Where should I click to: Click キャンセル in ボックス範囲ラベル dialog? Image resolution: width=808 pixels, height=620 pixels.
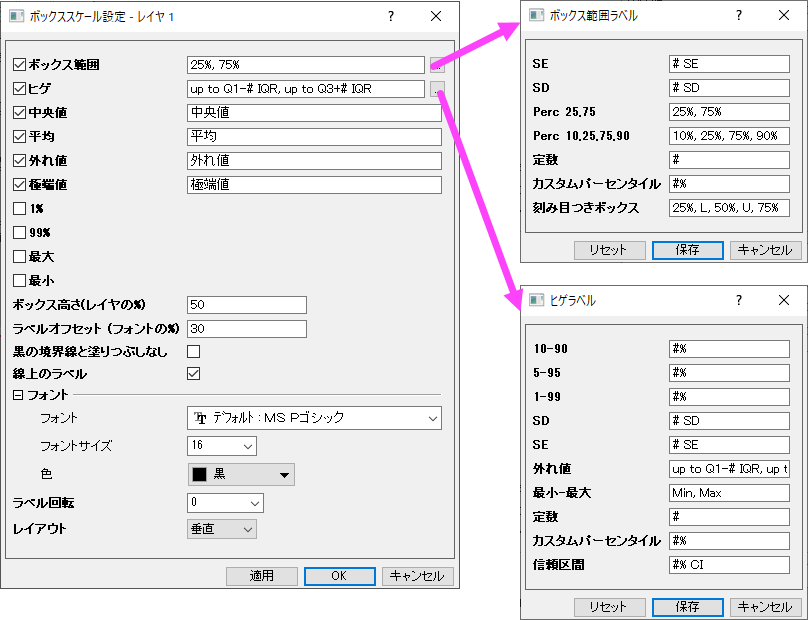(766, 250)
